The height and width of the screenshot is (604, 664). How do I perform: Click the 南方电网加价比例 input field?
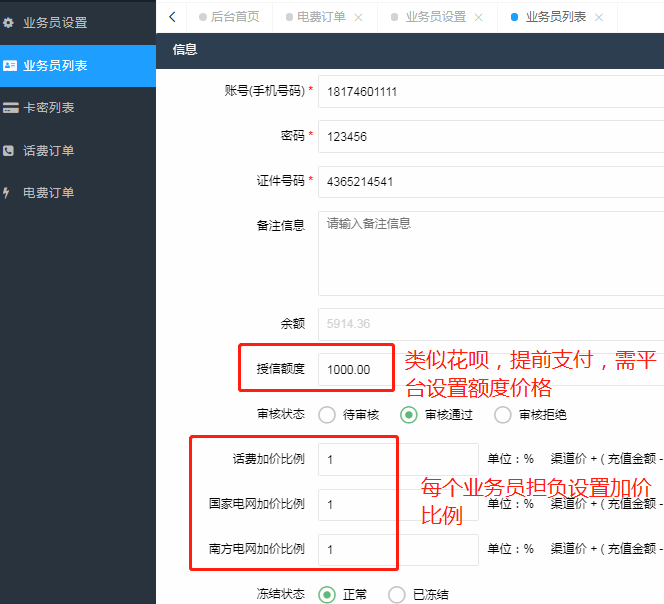(398, 550)
